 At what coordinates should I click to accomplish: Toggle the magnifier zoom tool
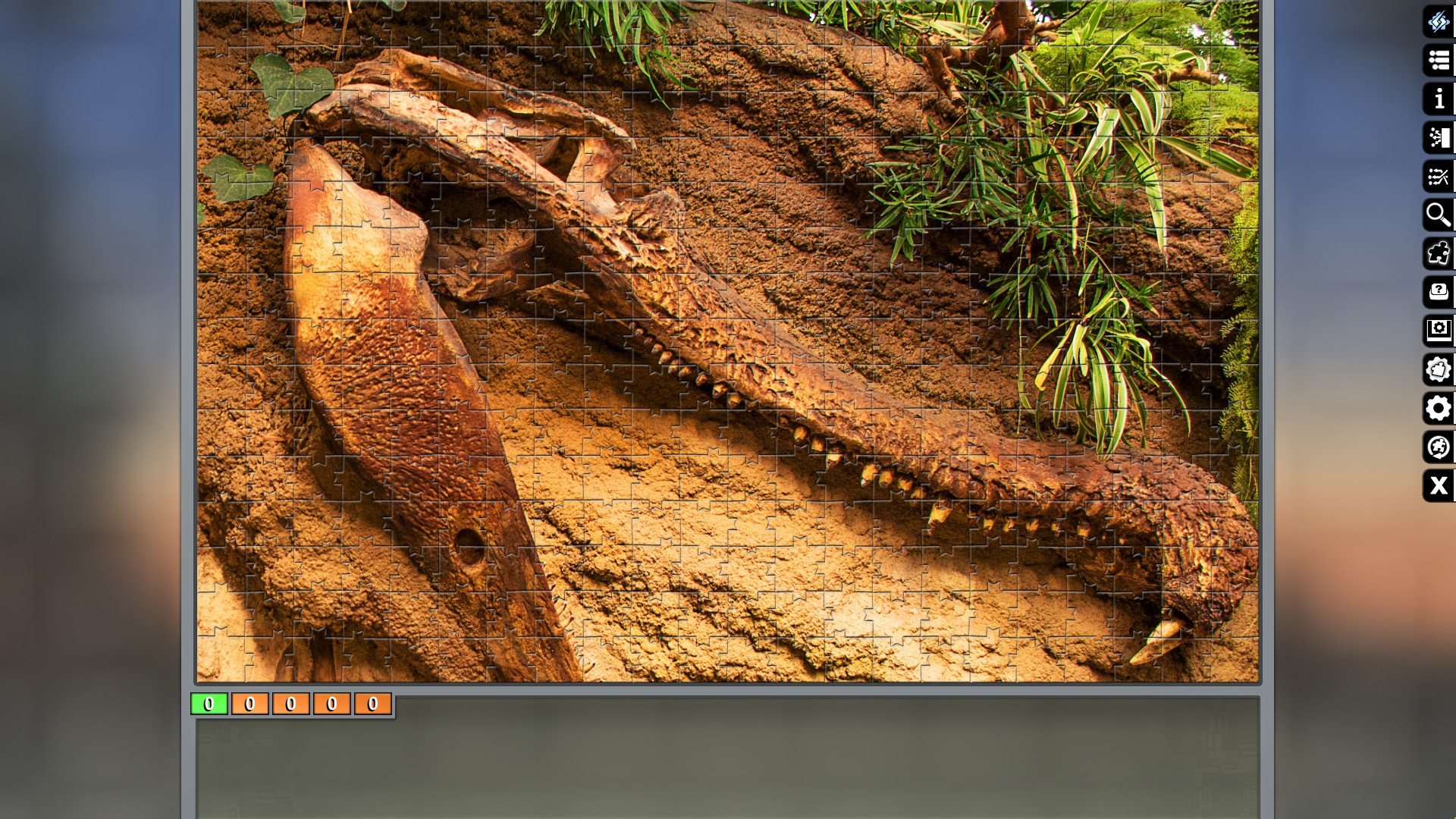pos(1439,215)
